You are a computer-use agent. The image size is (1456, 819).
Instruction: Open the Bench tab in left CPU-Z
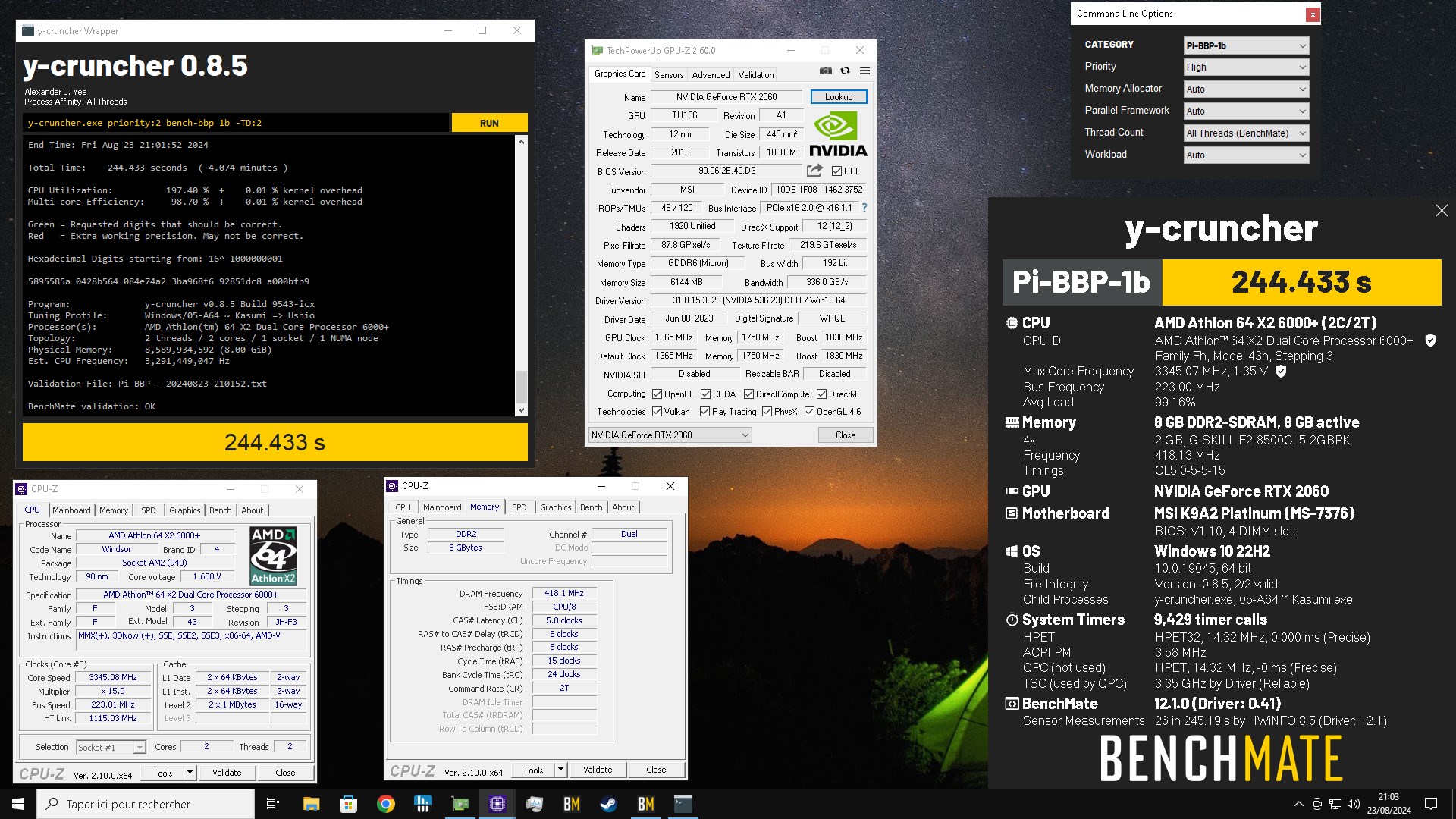coord(221,510)
